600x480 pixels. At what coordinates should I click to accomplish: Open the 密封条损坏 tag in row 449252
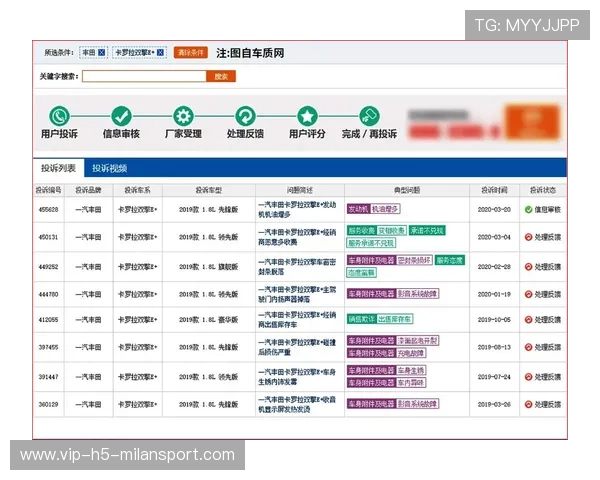tap(414, 260)
